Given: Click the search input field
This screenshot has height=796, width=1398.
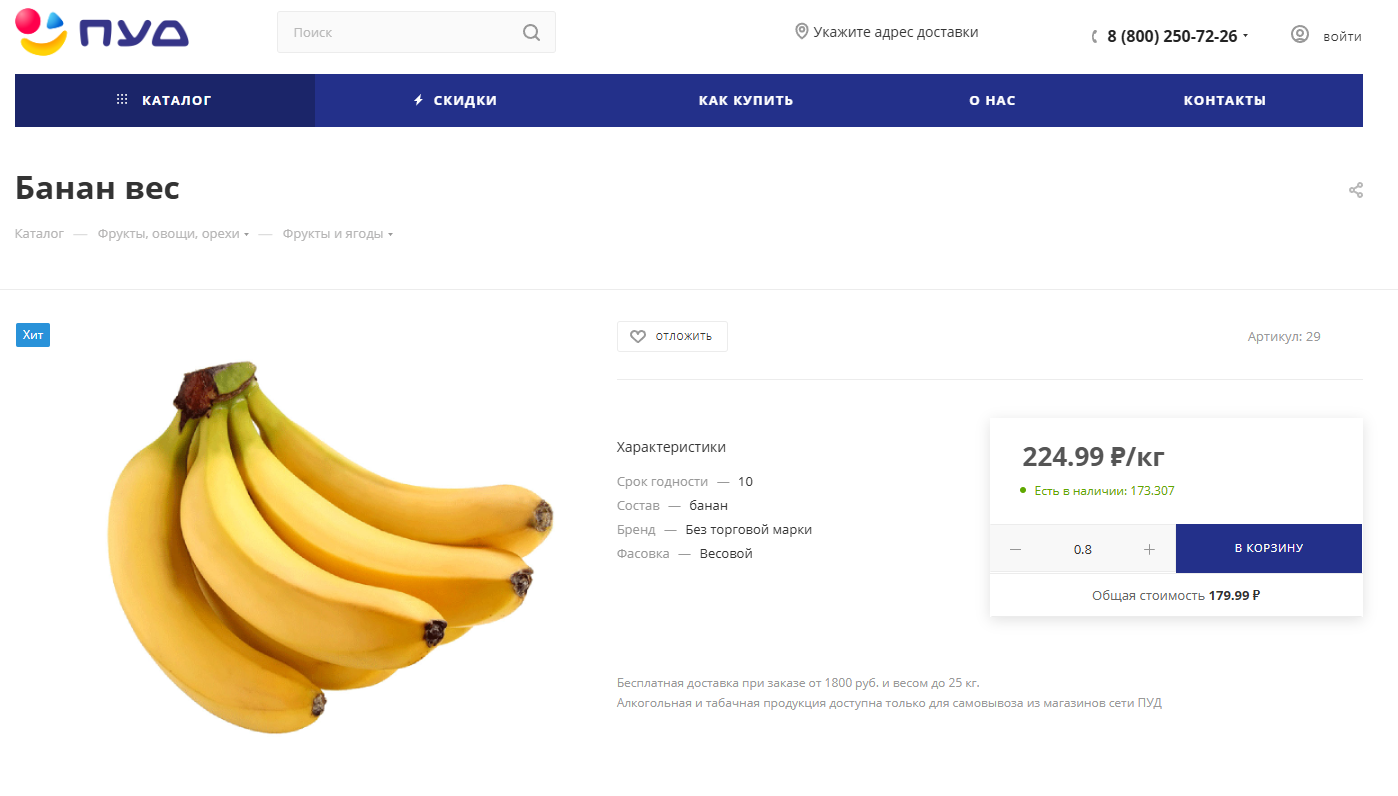Looking at the screenshot, I should click(x=400, y=32).
